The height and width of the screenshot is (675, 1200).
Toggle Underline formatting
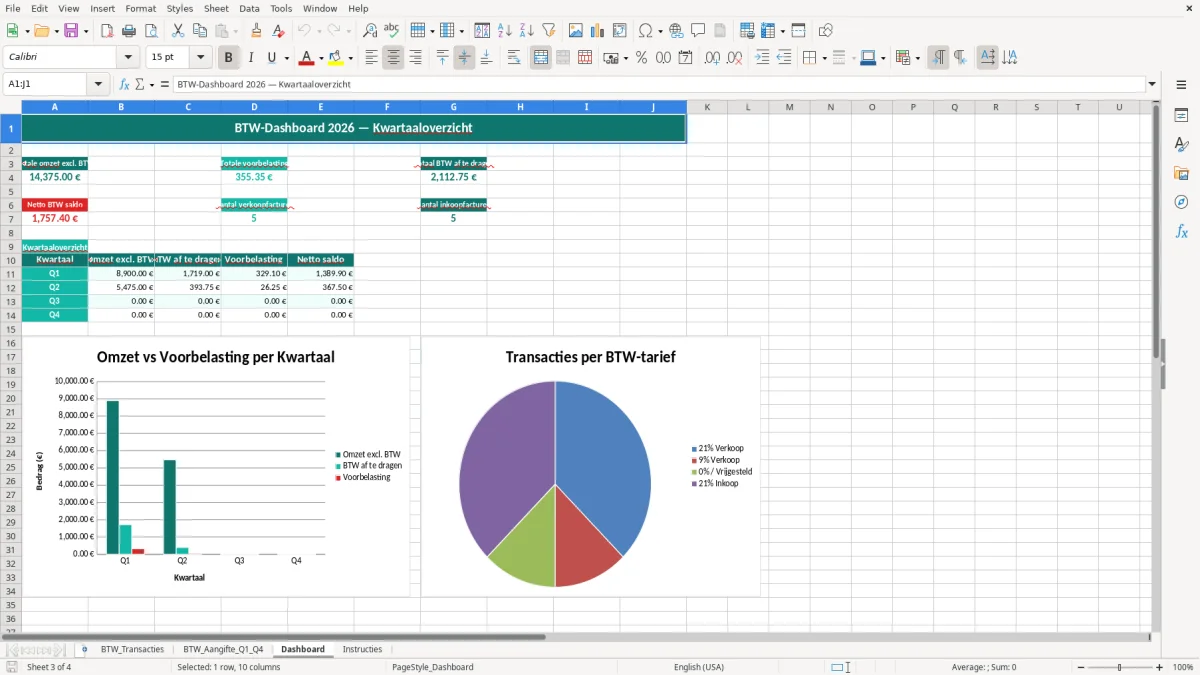(271, 58)
